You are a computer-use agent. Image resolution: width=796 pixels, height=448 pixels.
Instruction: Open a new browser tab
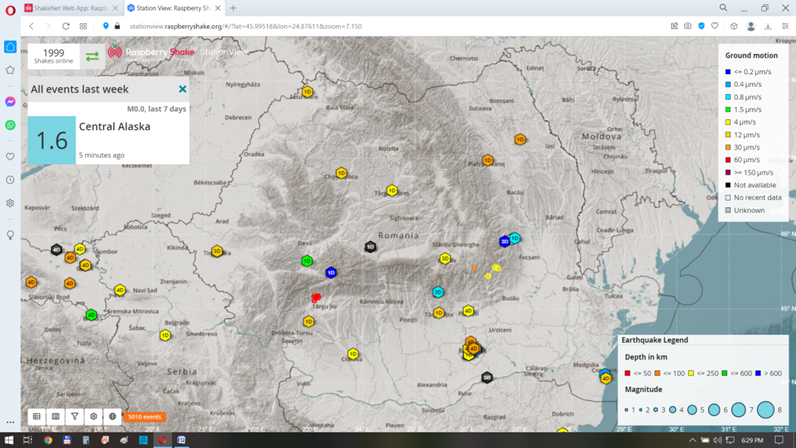pos(233,8)
